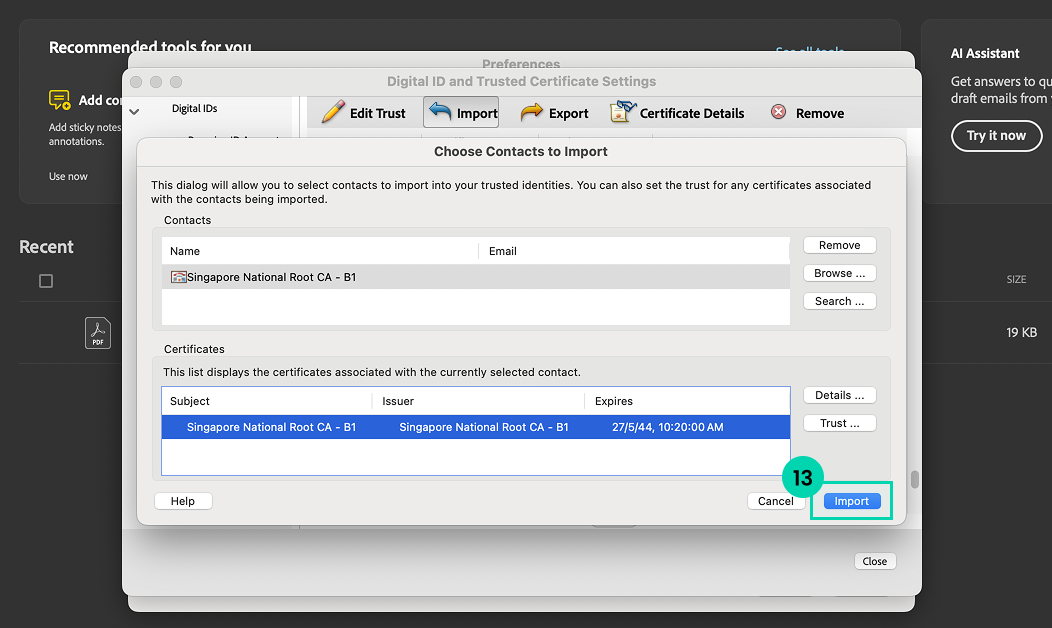Click the PDF file icon in Recent
Viewport: 1052px width, 628px height.
tap(98, 332)
